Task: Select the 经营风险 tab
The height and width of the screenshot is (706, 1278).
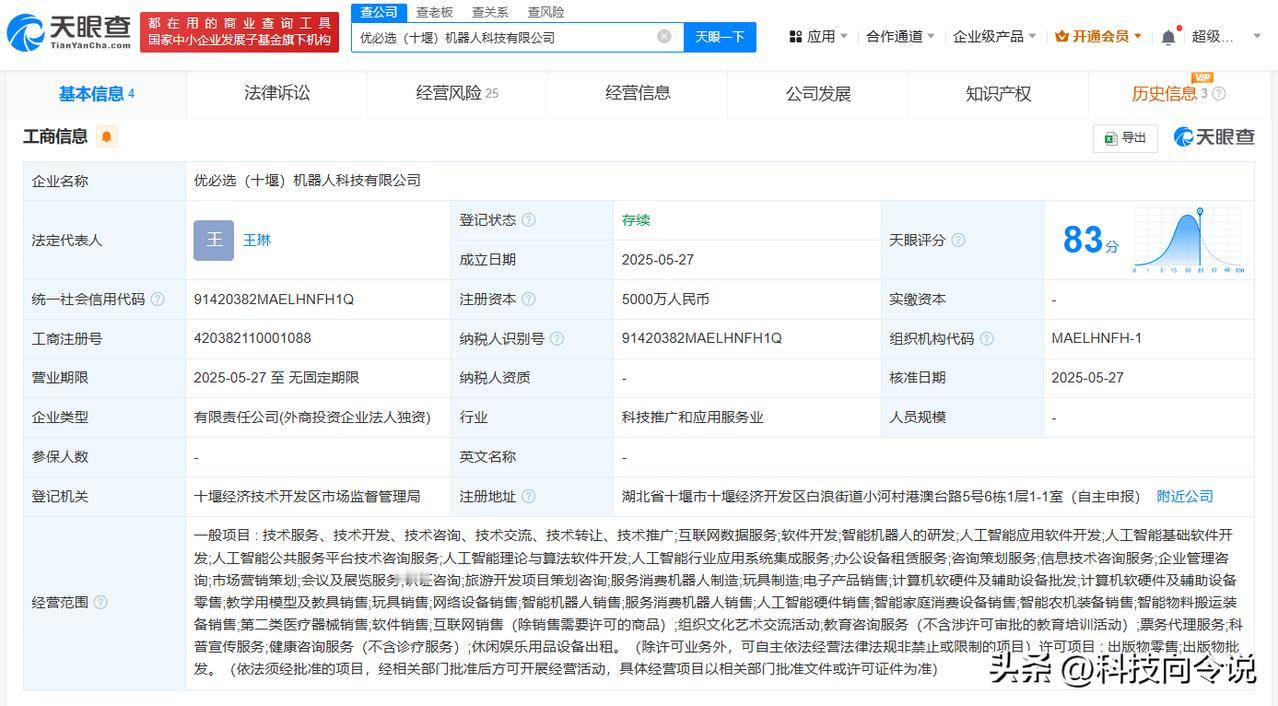Action: click(457, 94)
